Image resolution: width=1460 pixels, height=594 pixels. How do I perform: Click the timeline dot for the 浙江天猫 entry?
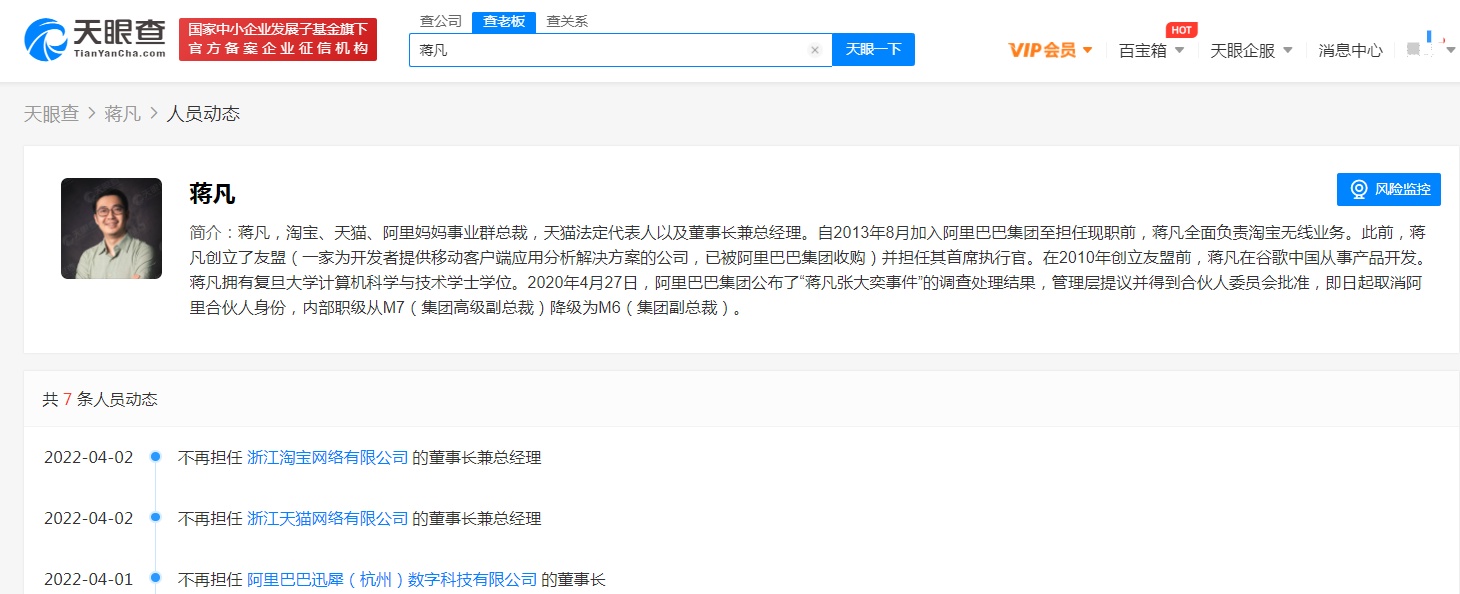tap(155, 518)
